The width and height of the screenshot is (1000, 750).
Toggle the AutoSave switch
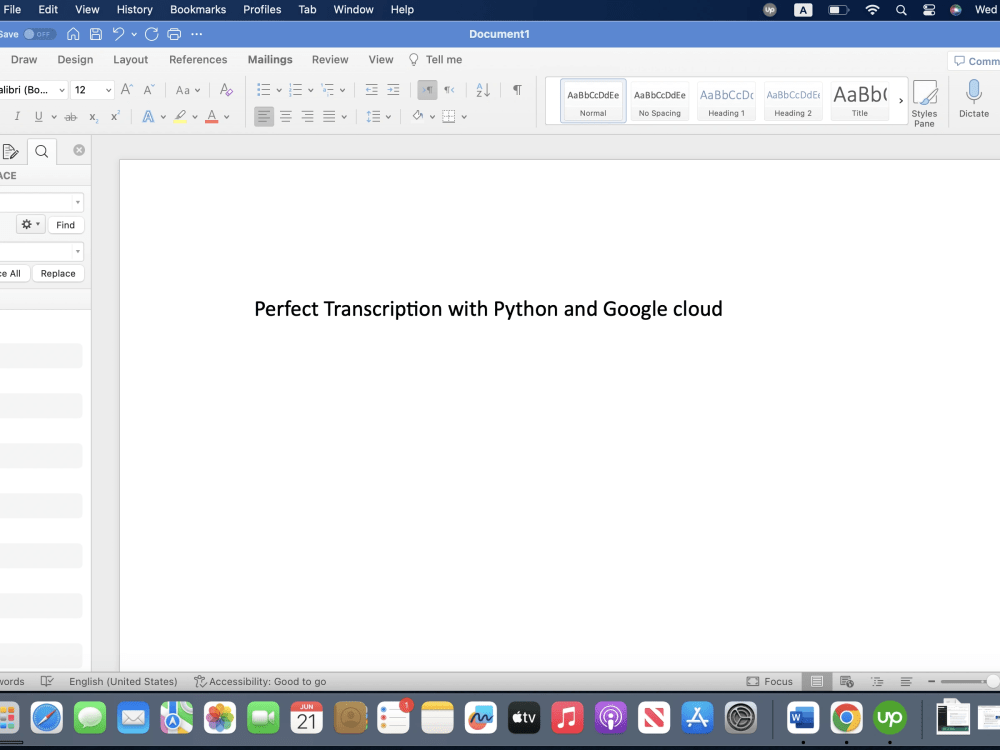pyautogui.click(x=40, y=34)
